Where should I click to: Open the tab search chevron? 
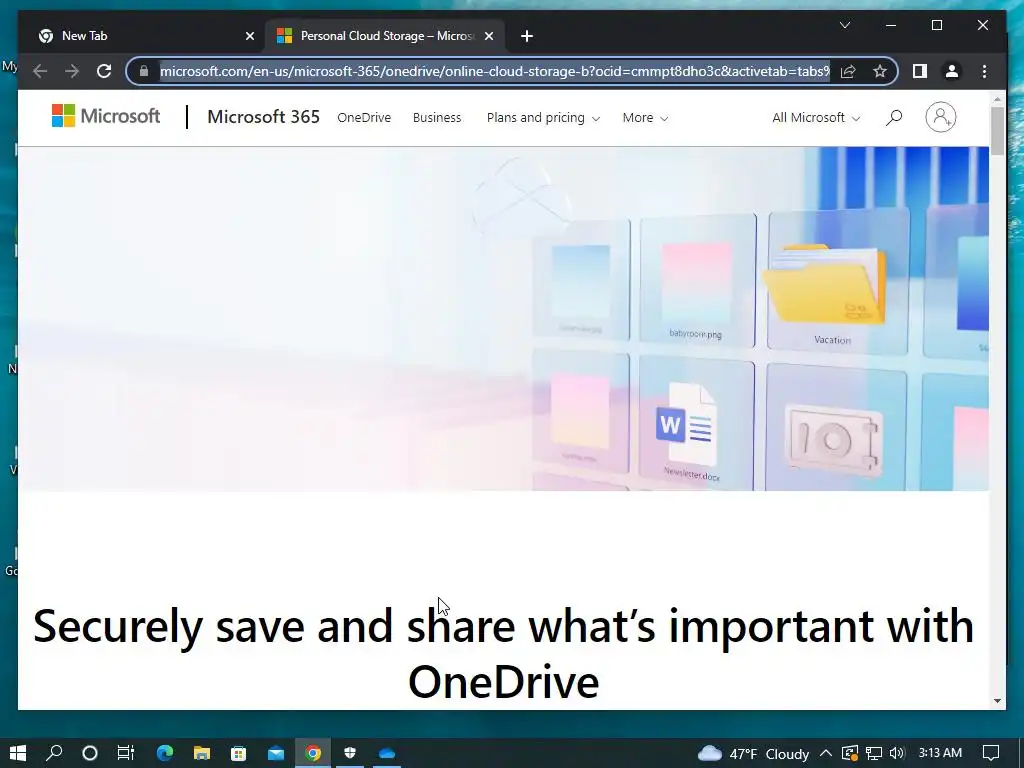pyautogui.click(x=844, y=25)
